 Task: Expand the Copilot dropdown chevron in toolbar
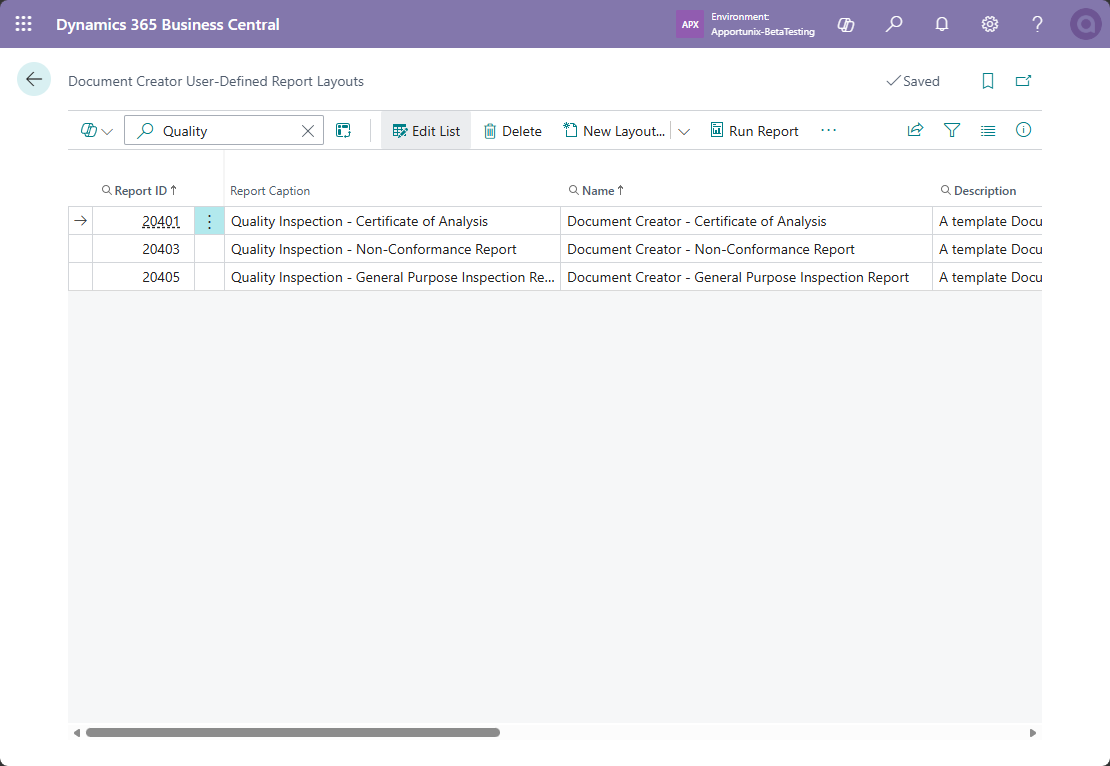pos(107,132)
